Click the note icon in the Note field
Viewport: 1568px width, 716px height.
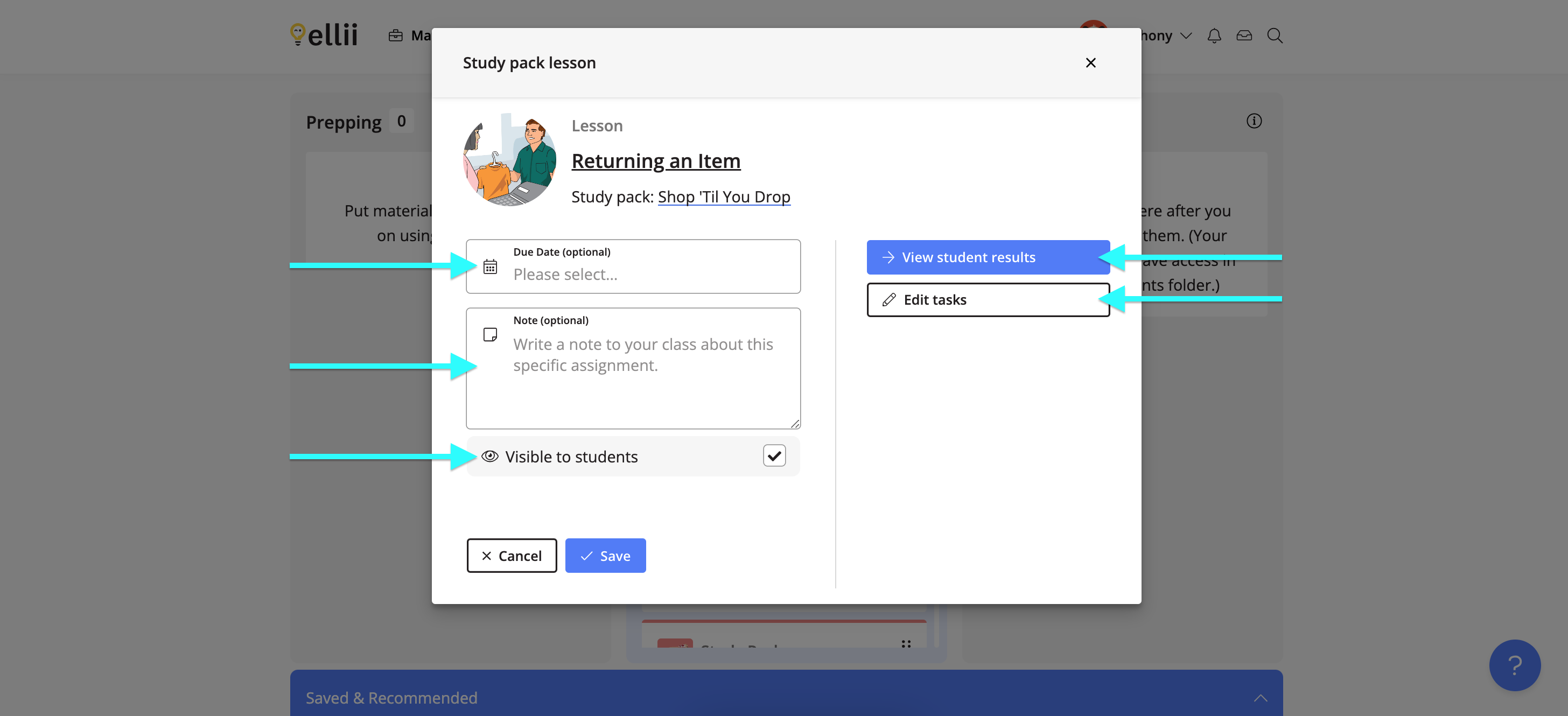(x=489, y=333)
